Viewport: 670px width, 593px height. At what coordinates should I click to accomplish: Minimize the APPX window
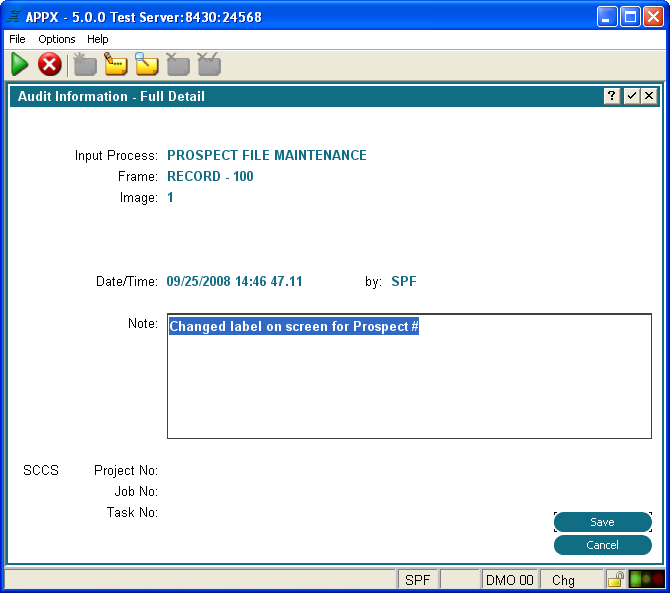(x=607, y=17)
